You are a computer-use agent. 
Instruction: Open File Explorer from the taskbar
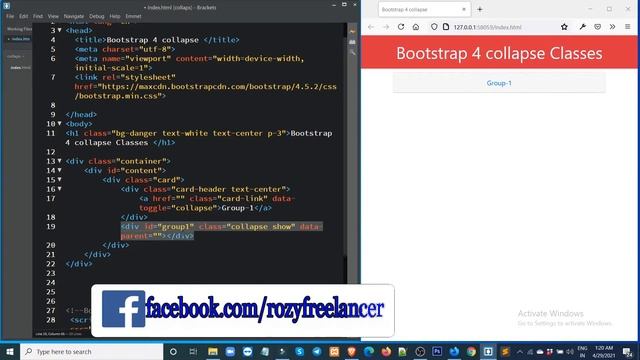pos(213,351)
